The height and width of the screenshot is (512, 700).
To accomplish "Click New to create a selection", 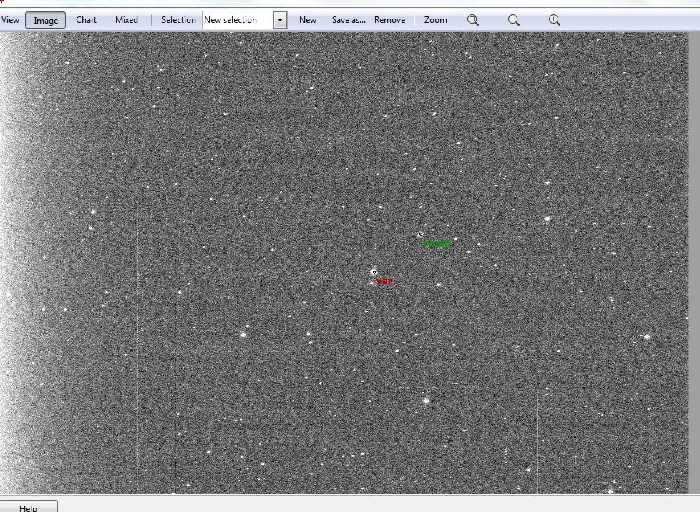I will 308,20.
